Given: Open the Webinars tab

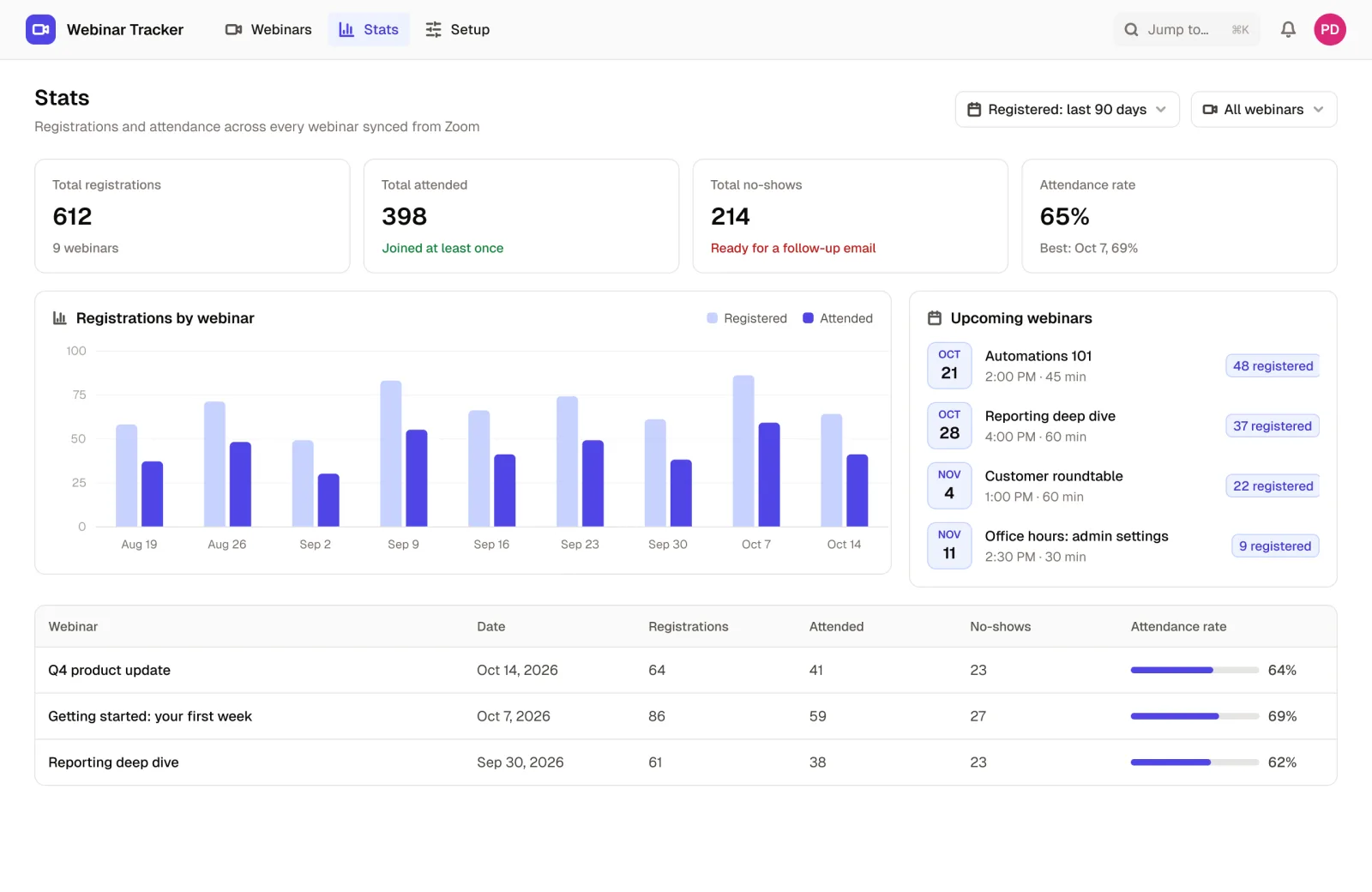Looking at the screenshot, I should pyautogui.click(x=268, y=29).
